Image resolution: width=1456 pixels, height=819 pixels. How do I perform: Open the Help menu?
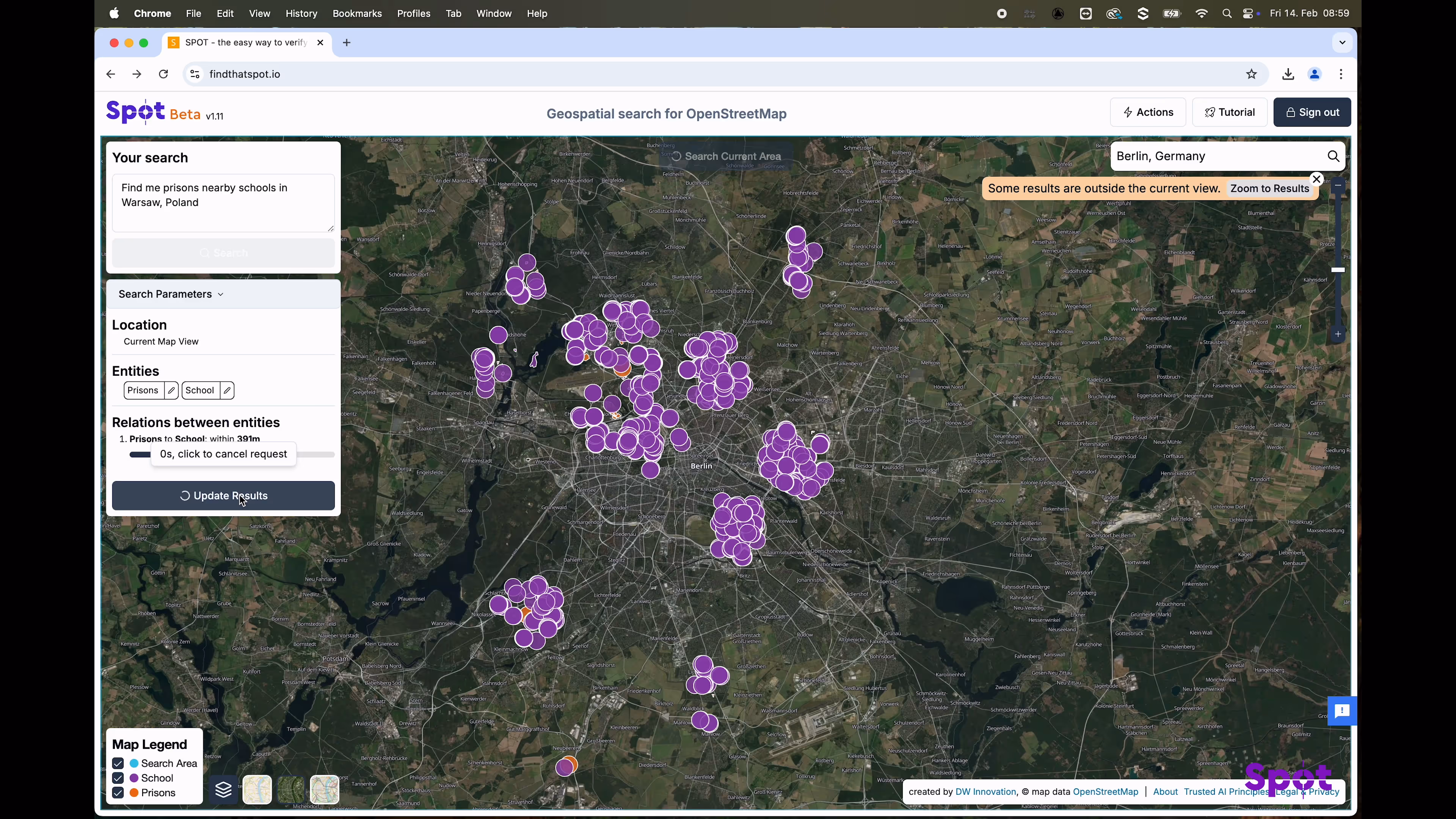[537, 14]
